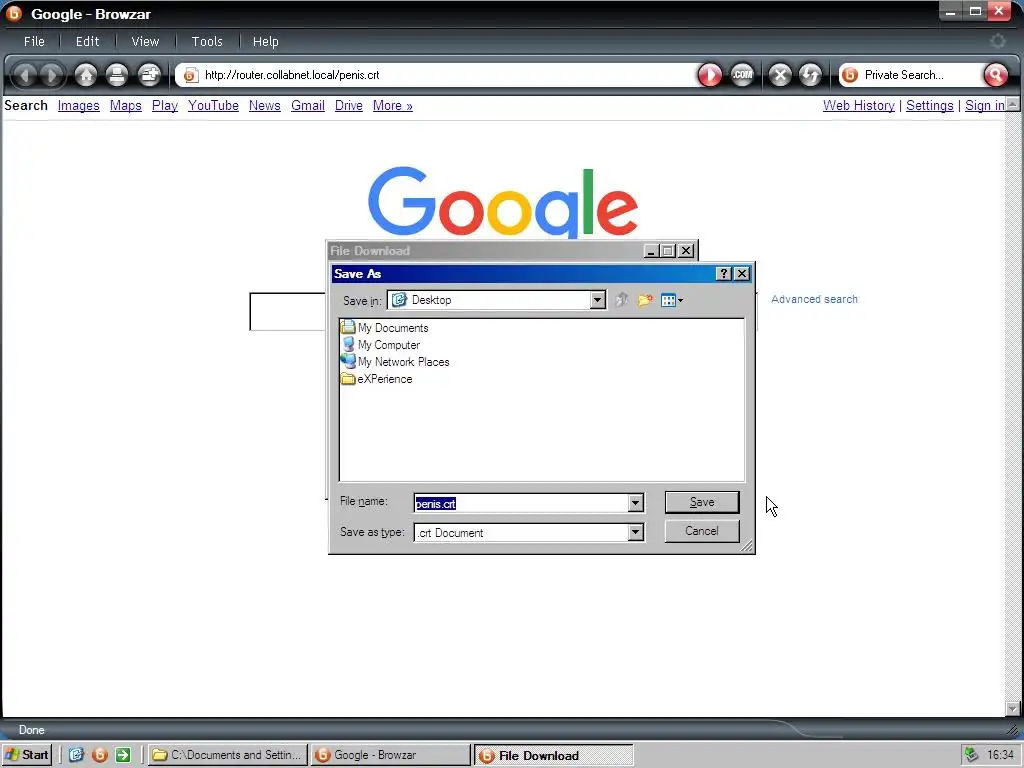Open Google Settings link

tap(929, 105)
